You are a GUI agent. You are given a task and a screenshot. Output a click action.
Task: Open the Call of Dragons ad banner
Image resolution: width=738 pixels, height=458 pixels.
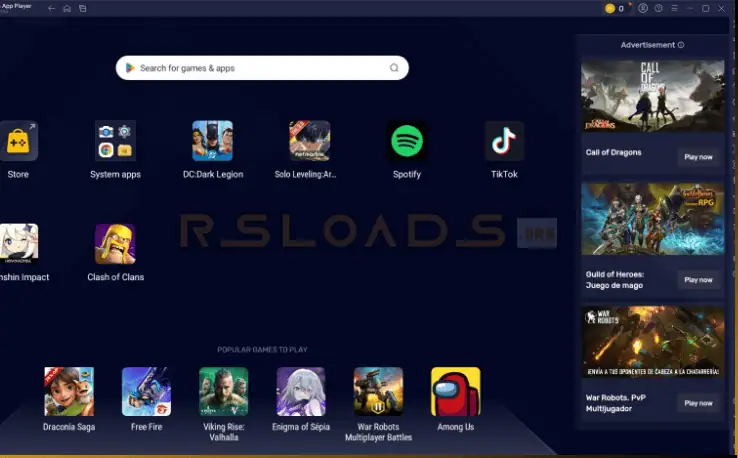tap(653, 96)
